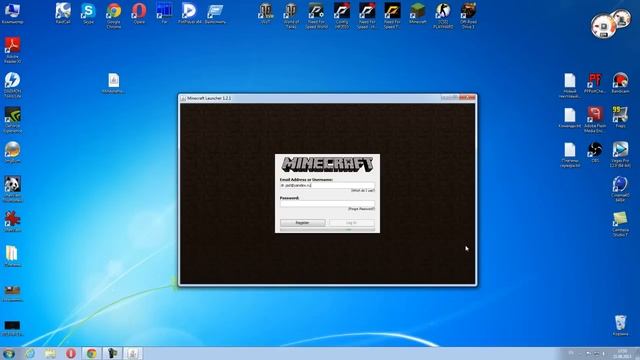Open the PFPortChecker desktop shortcut

595,83
